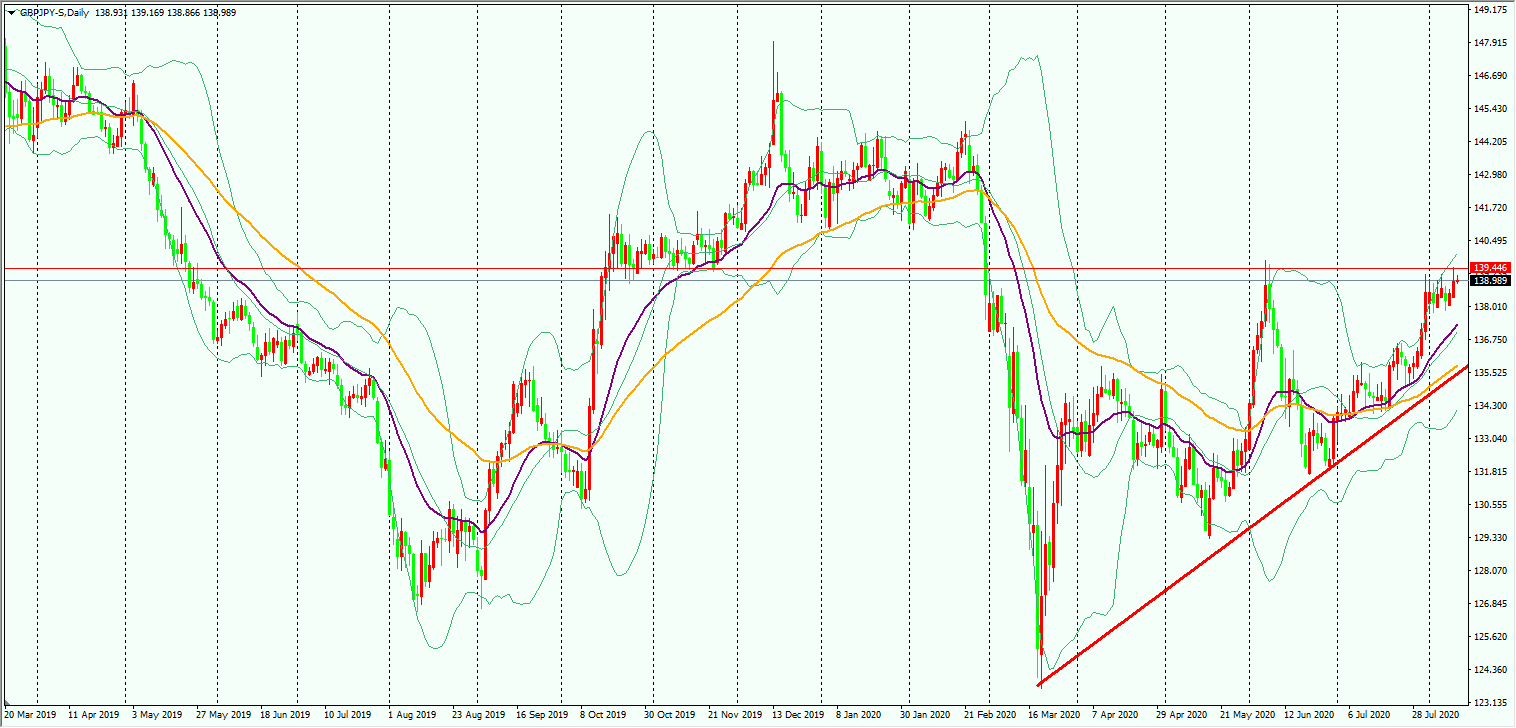Click the triangle arrow before GBPJPY-S,Daily

[11, 13]
